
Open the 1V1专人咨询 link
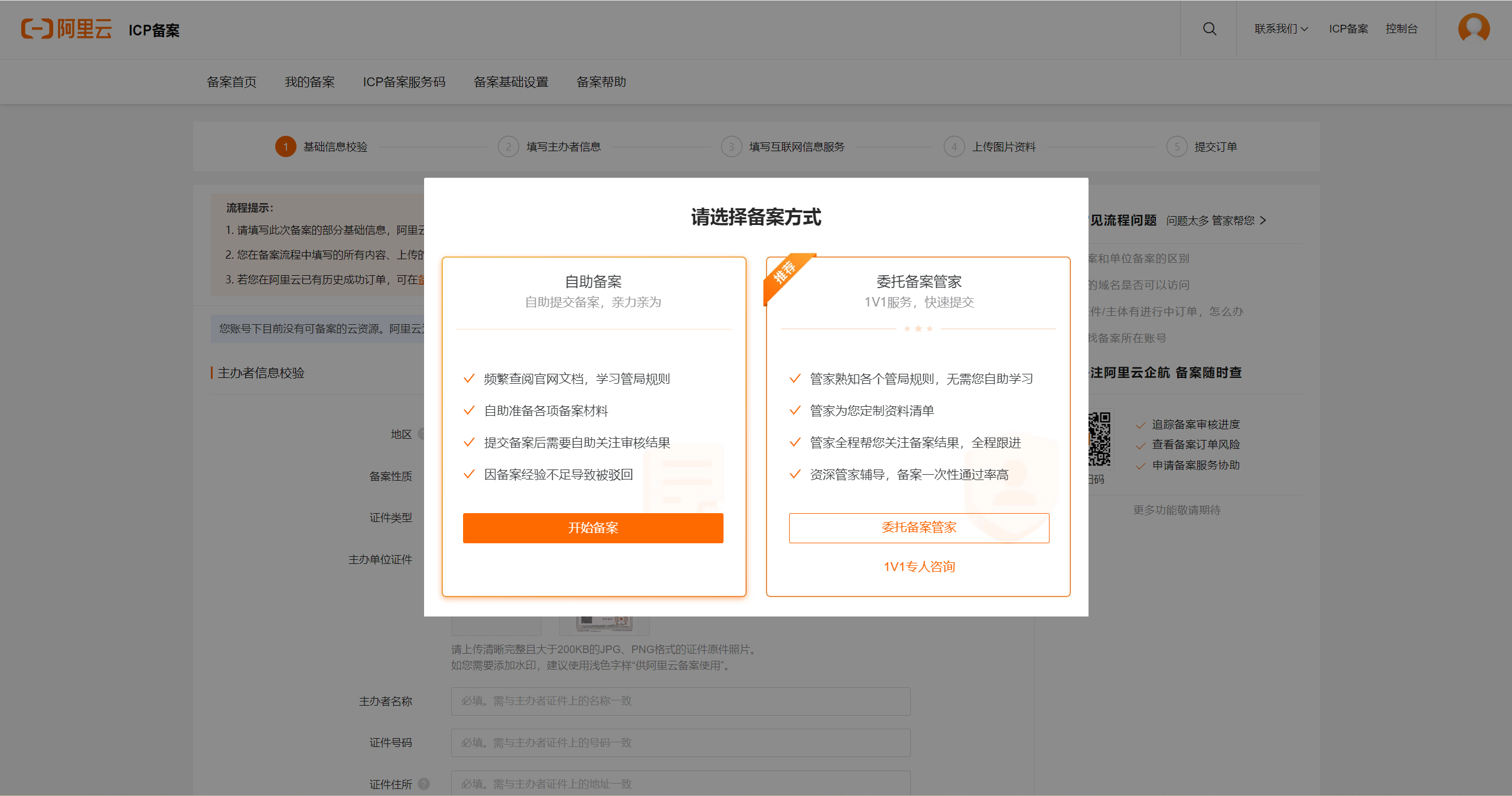(919, 566)
